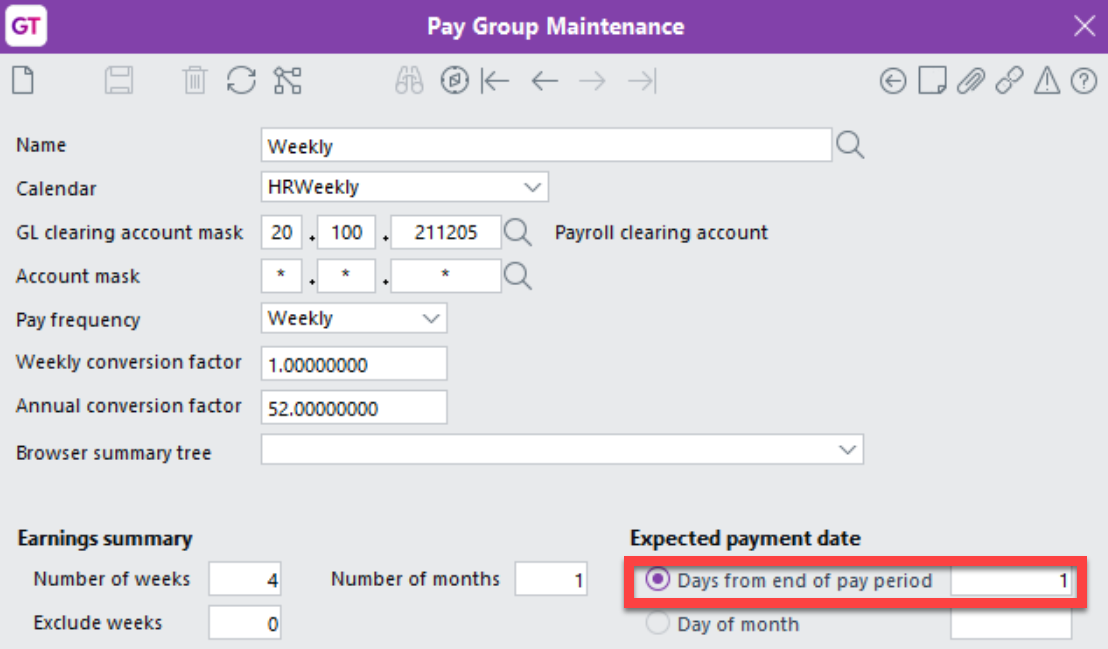The height and width of the screenshot is (649, 1108).
Task: Go to previous record arrow
Action: pos(544,81)
